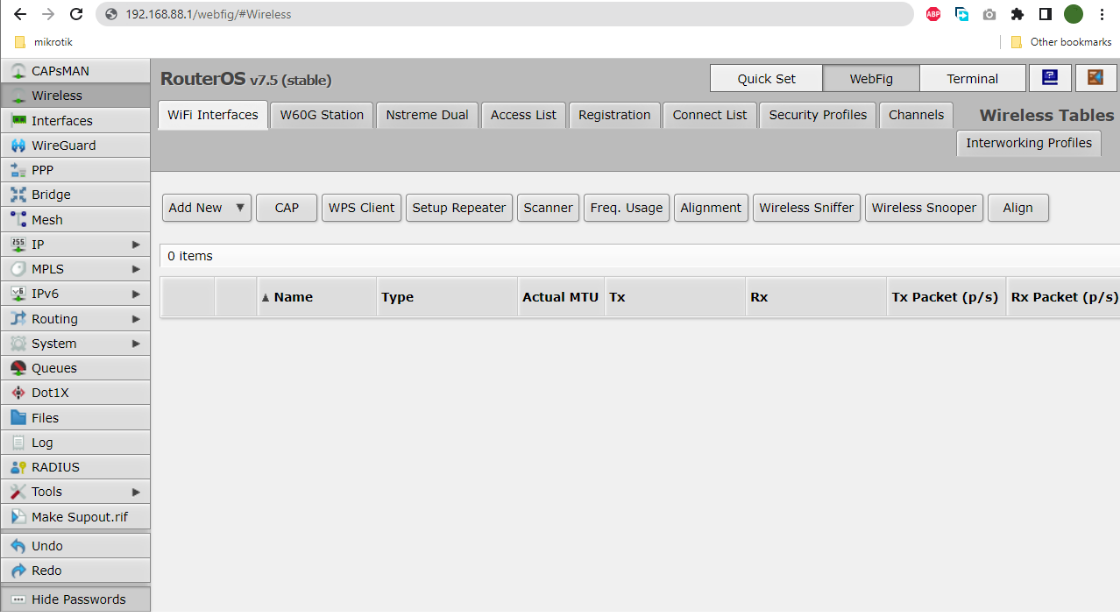
Task: Toggle Hide Passwords option
Action: click(76, 599)
